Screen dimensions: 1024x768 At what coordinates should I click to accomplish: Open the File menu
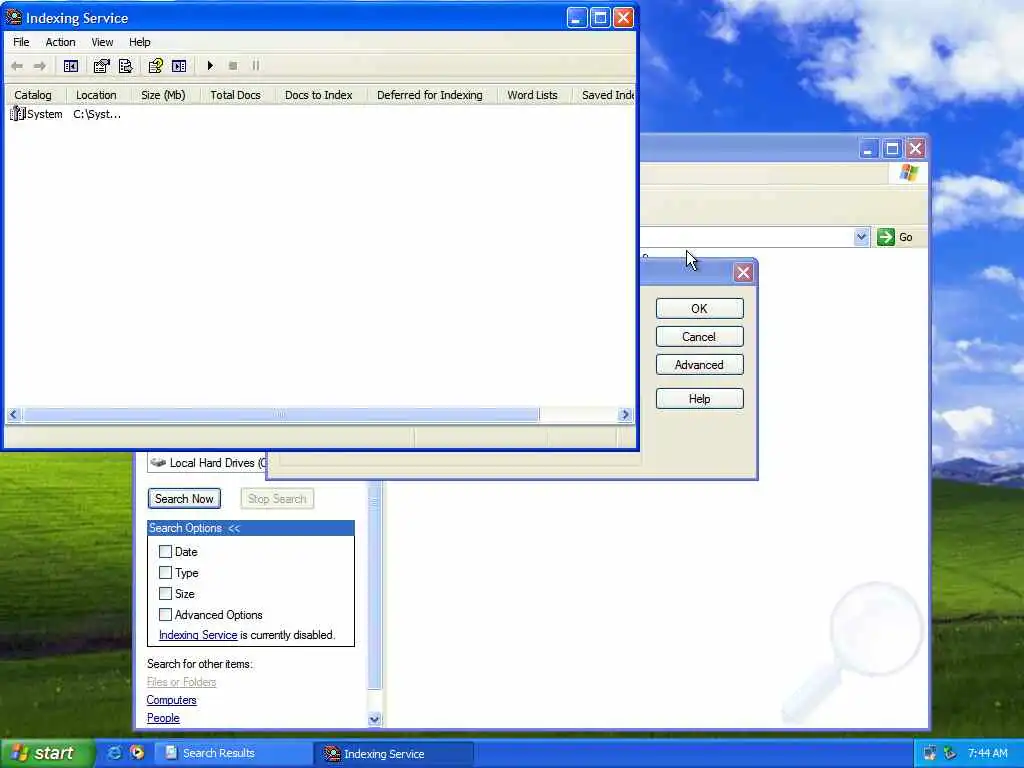(x=22, y=42)
